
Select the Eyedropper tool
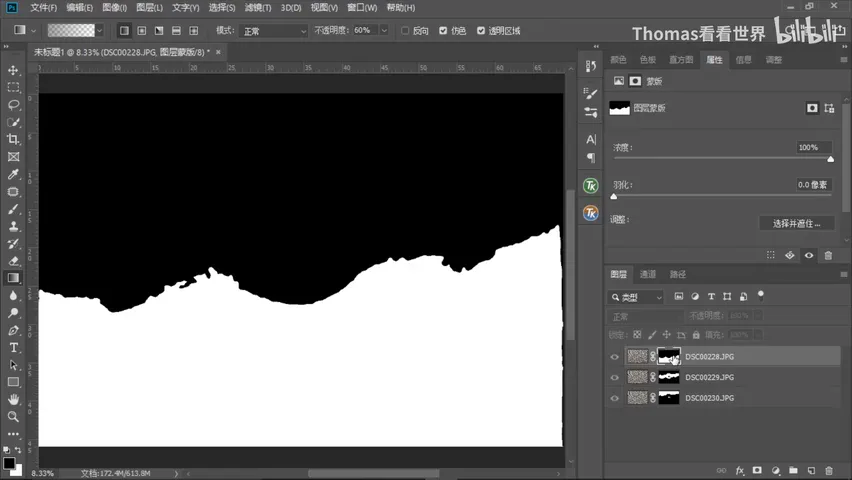click(14, 174)
